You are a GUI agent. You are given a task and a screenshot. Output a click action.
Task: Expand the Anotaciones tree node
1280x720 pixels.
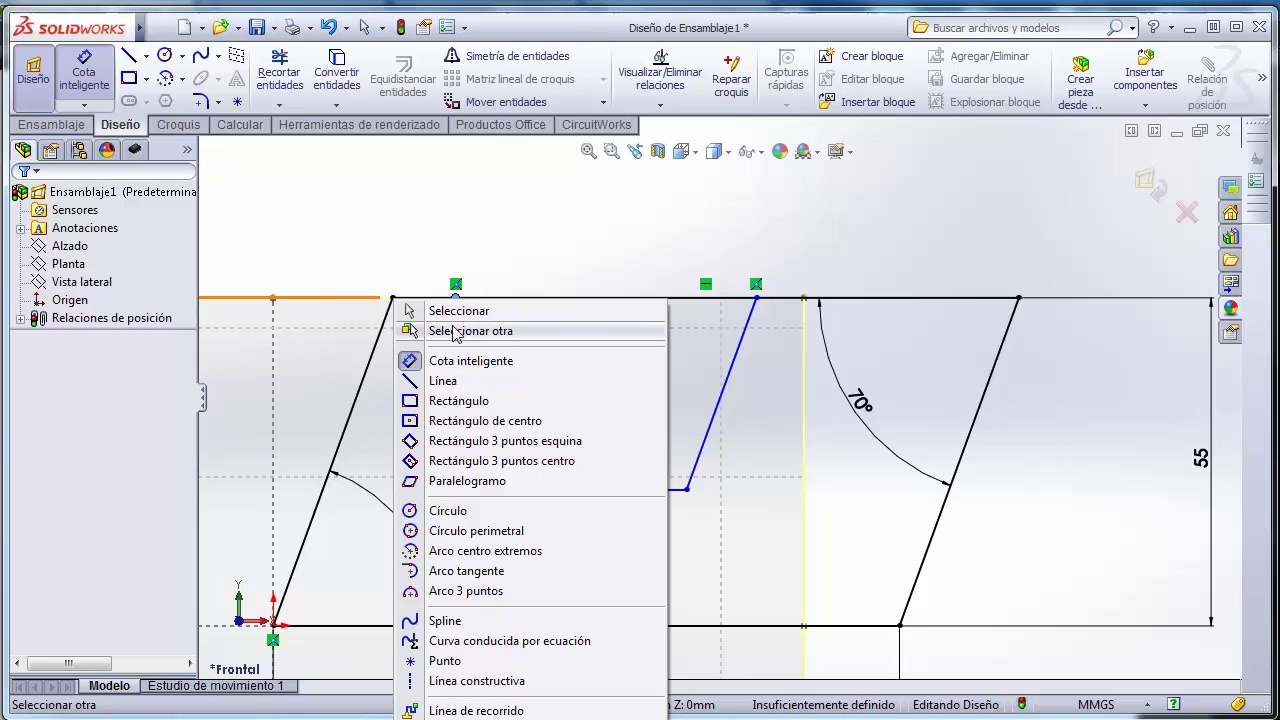click(x=21, y=228)
